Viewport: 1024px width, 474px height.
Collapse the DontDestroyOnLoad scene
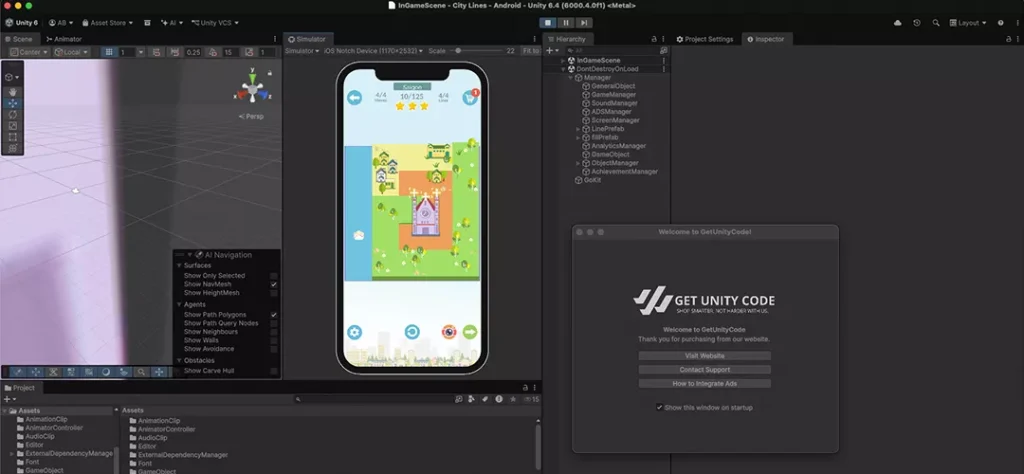563,69
